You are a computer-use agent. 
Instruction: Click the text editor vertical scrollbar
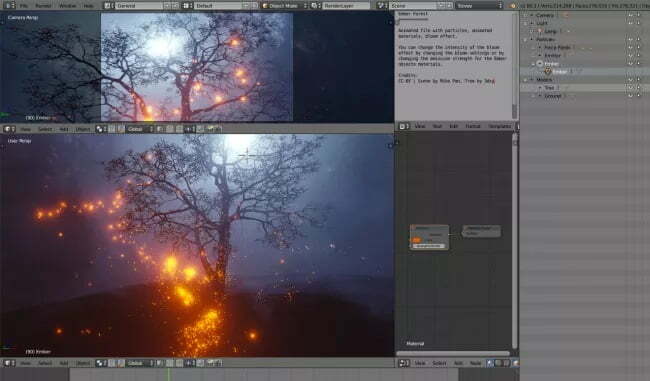515,66
